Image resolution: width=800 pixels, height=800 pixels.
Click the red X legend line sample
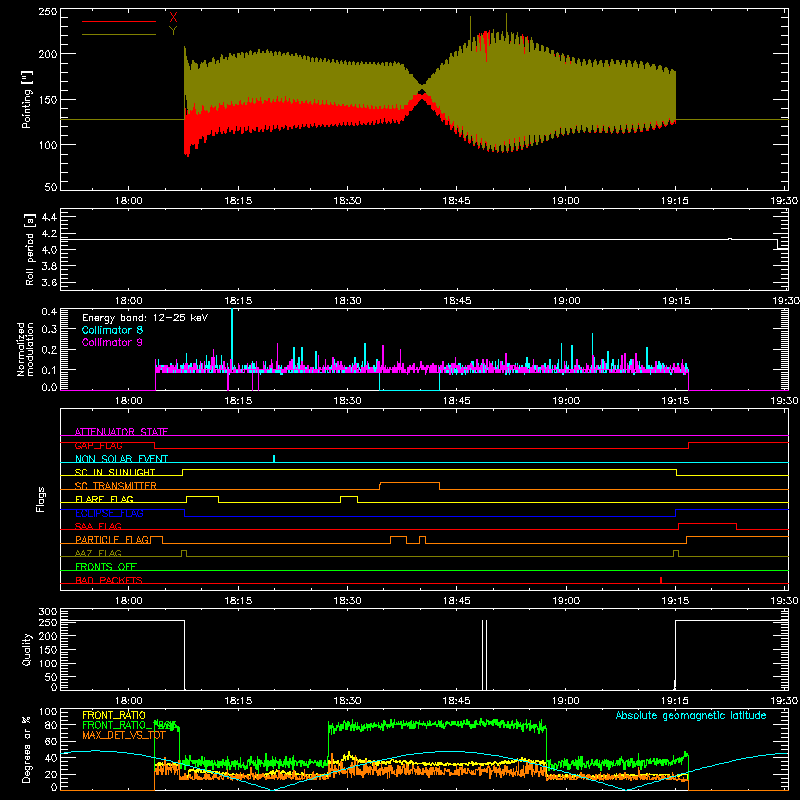point(118,21)
